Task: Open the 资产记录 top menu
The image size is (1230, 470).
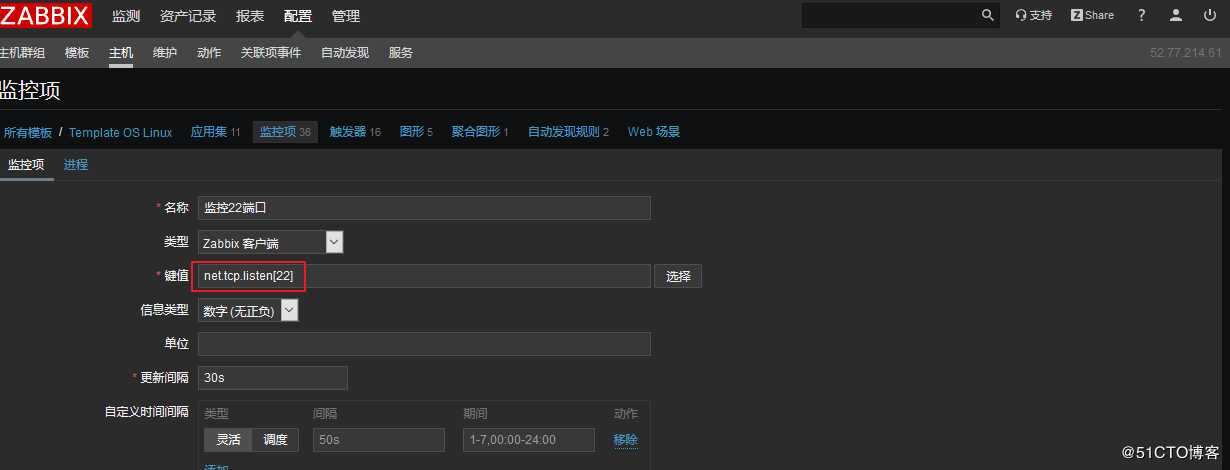Action: click(x=188, y=16)
